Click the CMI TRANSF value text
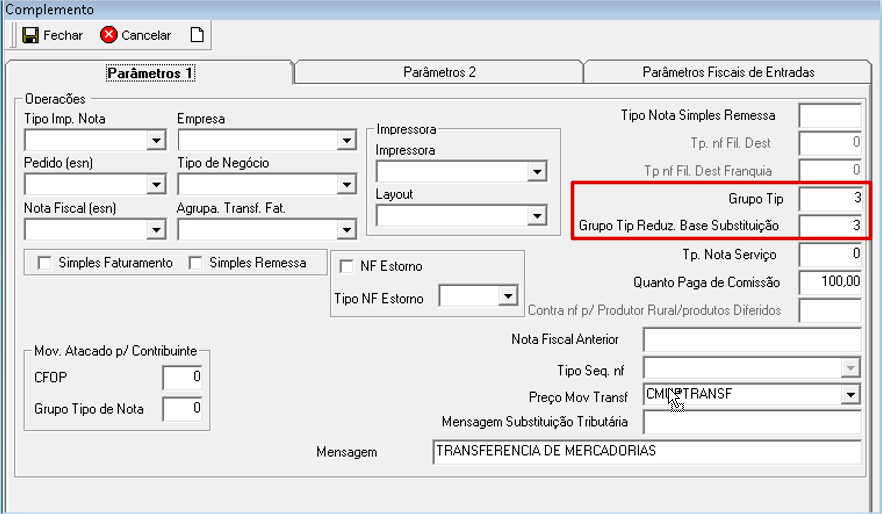 pyautogui.click(x=689, y=394)
